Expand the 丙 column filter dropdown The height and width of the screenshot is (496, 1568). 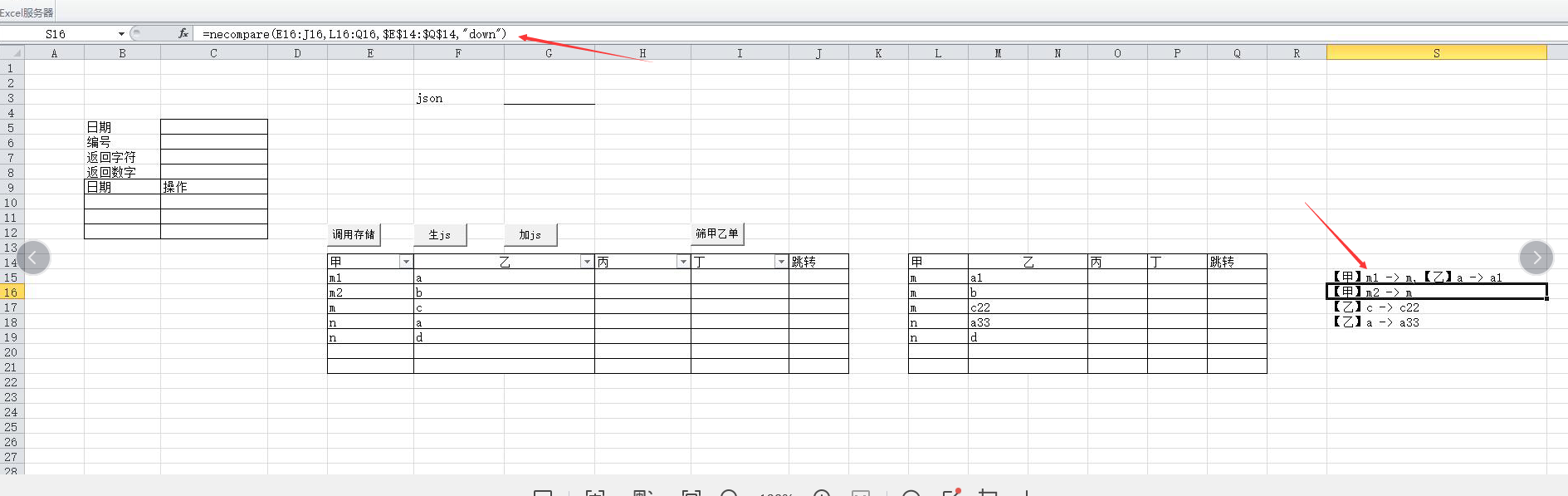pyautogui.click(x=683, y=262)
